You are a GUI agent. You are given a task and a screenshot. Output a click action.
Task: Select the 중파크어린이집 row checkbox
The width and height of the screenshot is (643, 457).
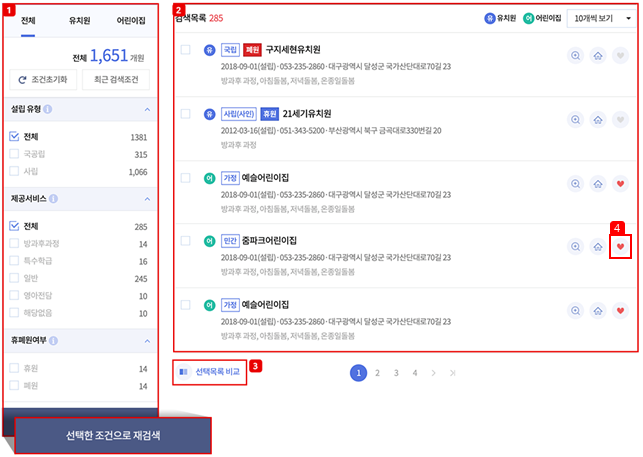pyautogui.click(x=185, y=240)
